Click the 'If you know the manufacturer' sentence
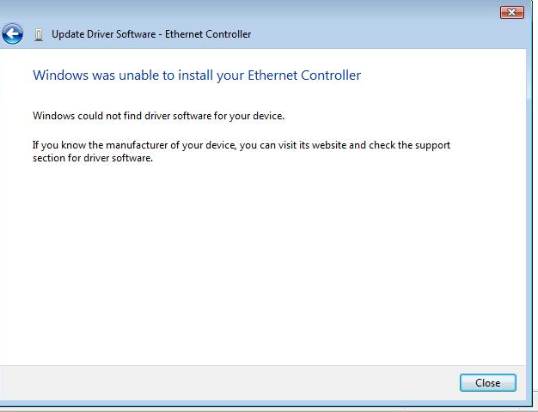 coord(241,145)
